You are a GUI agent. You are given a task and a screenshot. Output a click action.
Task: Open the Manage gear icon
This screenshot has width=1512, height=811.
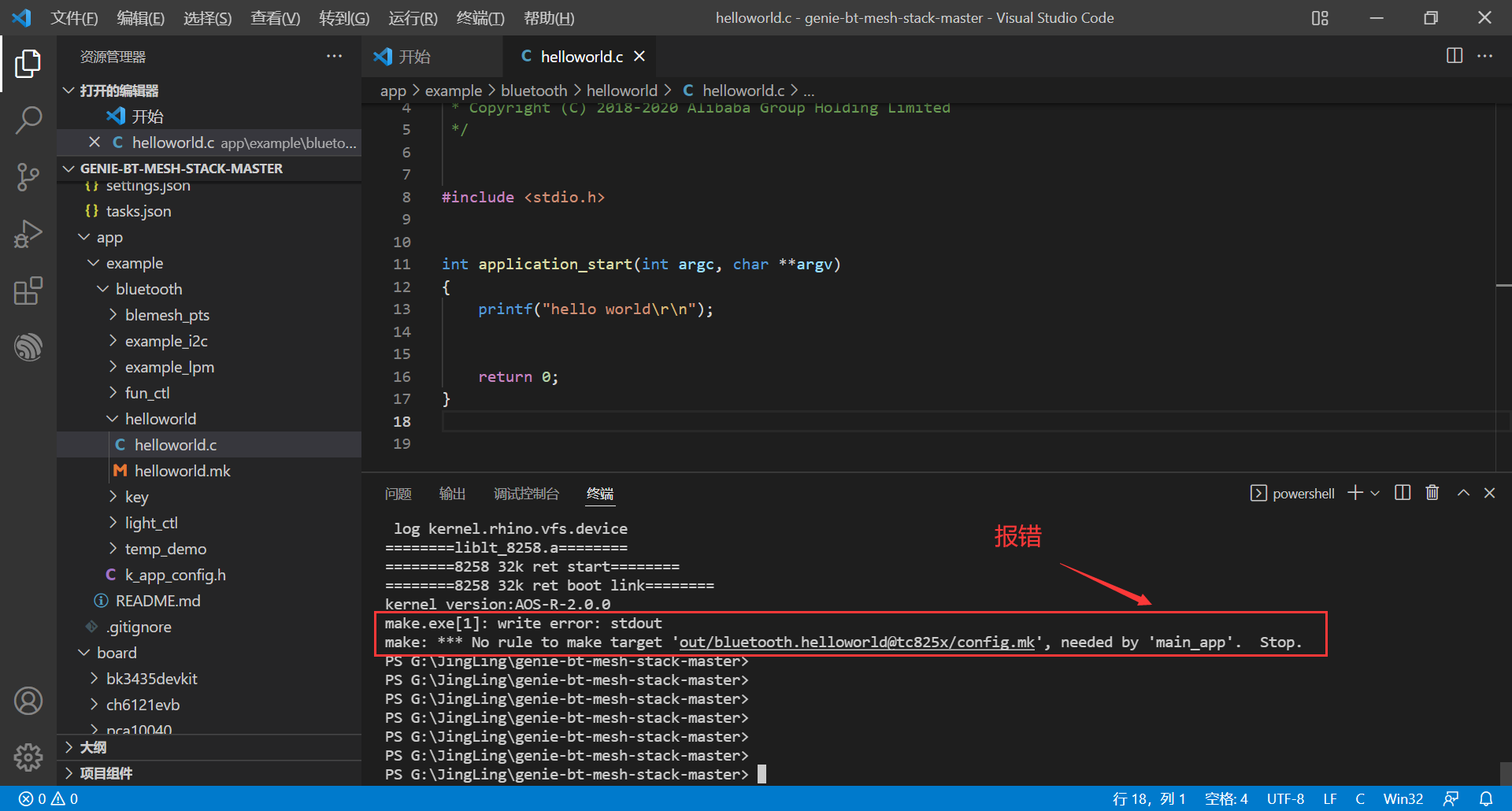coord(28,757)
